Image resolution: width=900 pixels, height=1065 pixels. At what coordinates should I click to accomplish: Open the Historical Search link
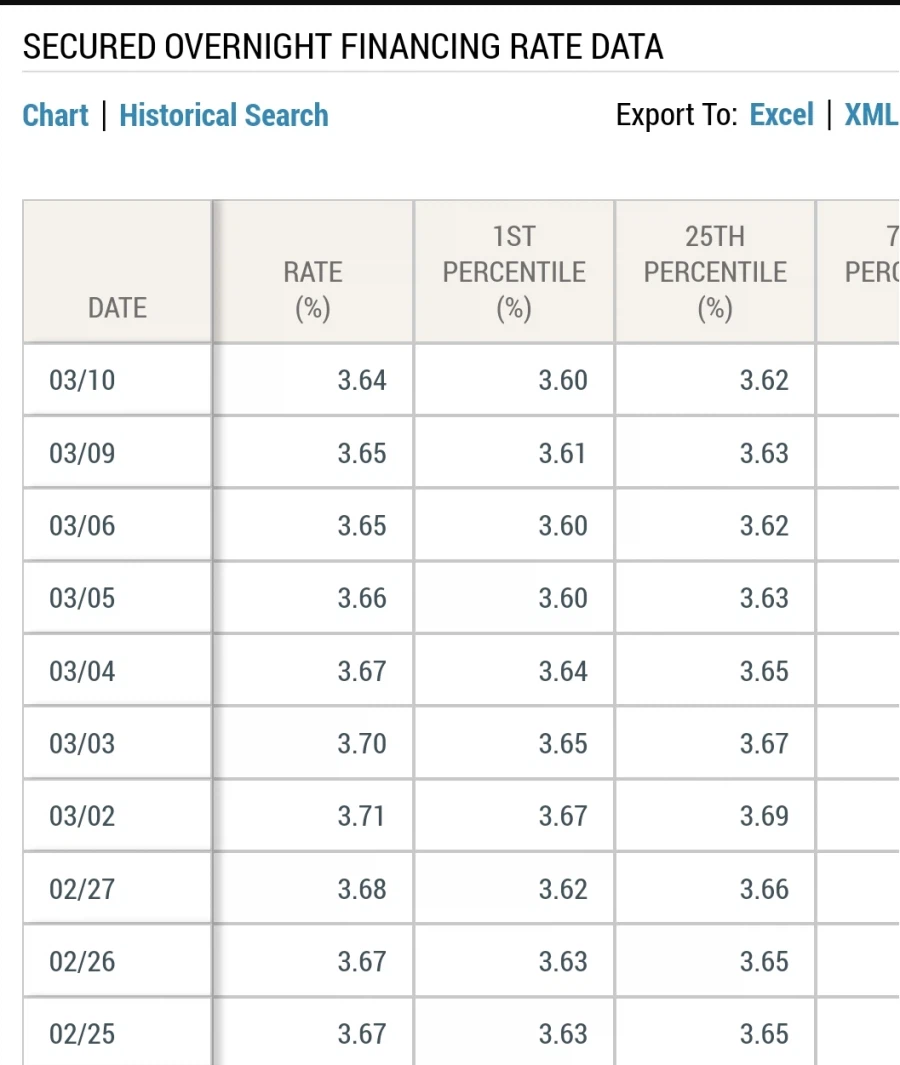(x=223, y=115)
